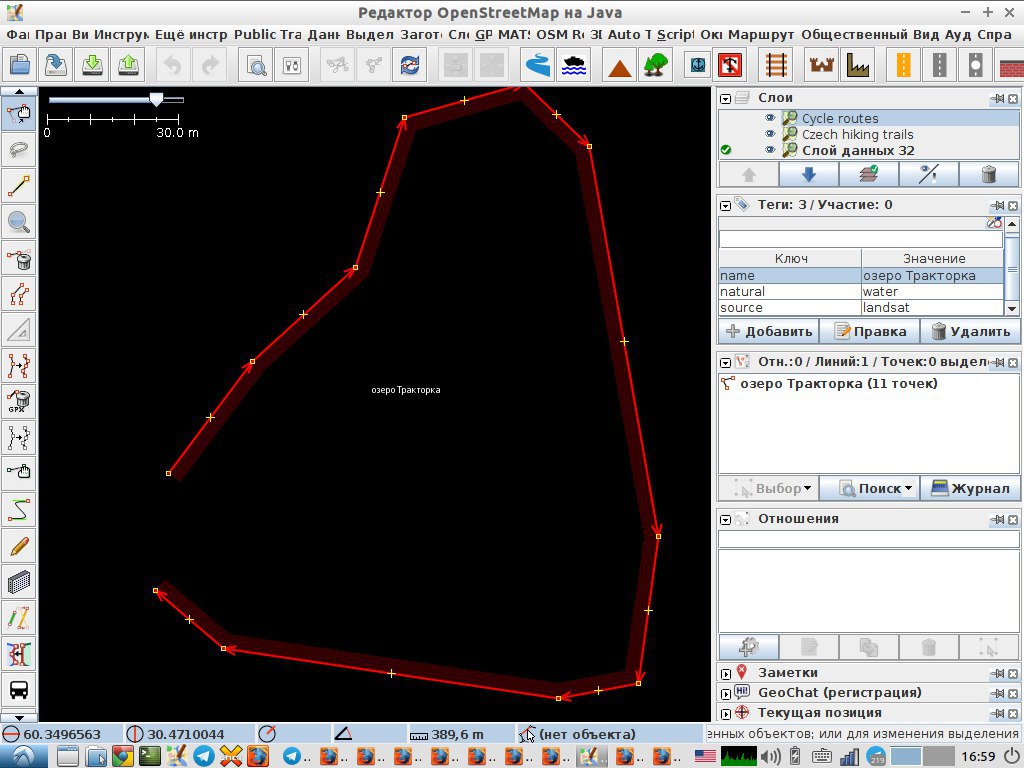Toggle visibility of Czech hiking trails layer
1024x768 pixels.
coord(770,134)
